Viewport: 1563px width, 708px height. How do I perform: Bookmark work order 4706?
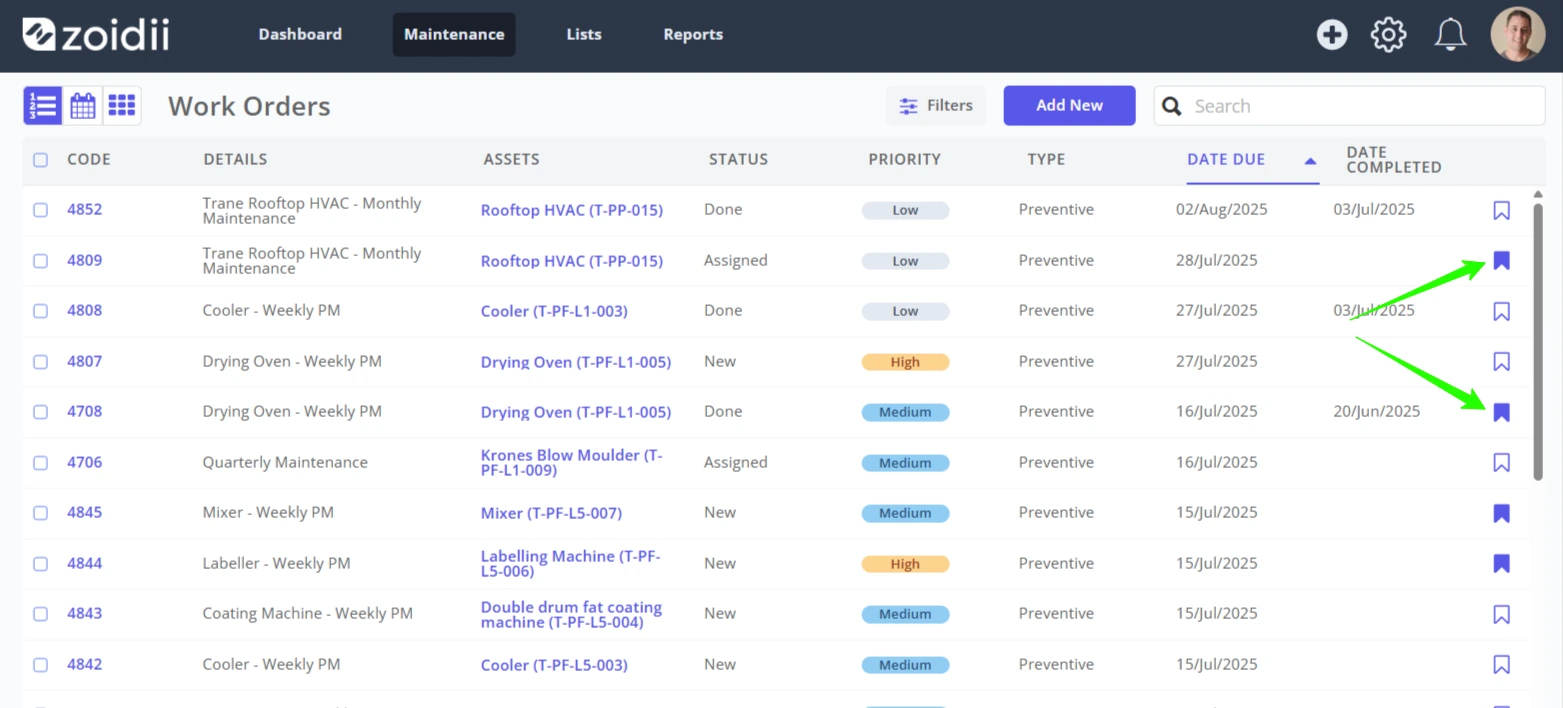(1501, 462)
